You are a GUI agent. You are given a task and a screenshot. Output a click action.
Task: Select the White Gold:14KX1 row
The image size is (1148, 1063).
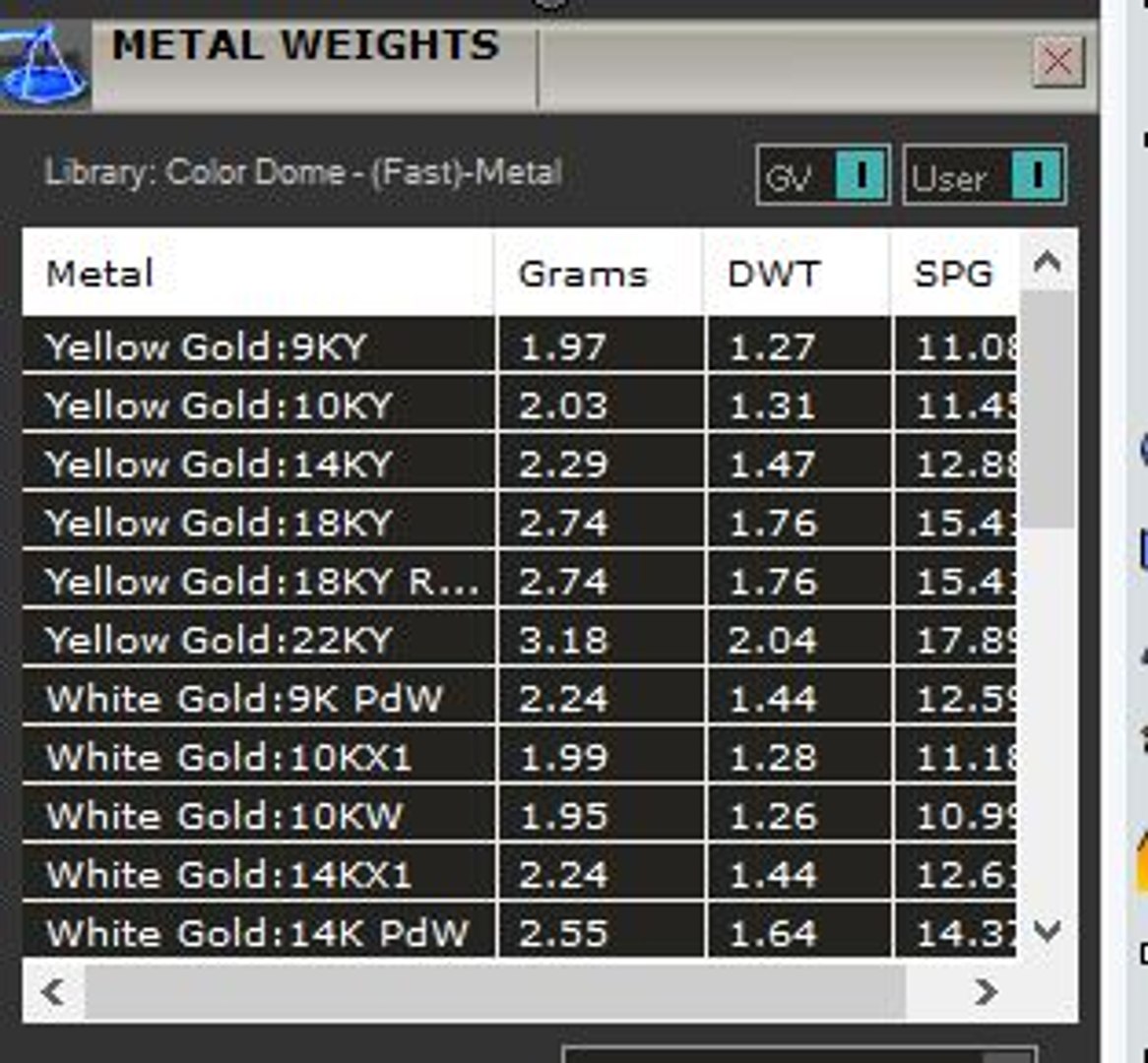[519, 873]
